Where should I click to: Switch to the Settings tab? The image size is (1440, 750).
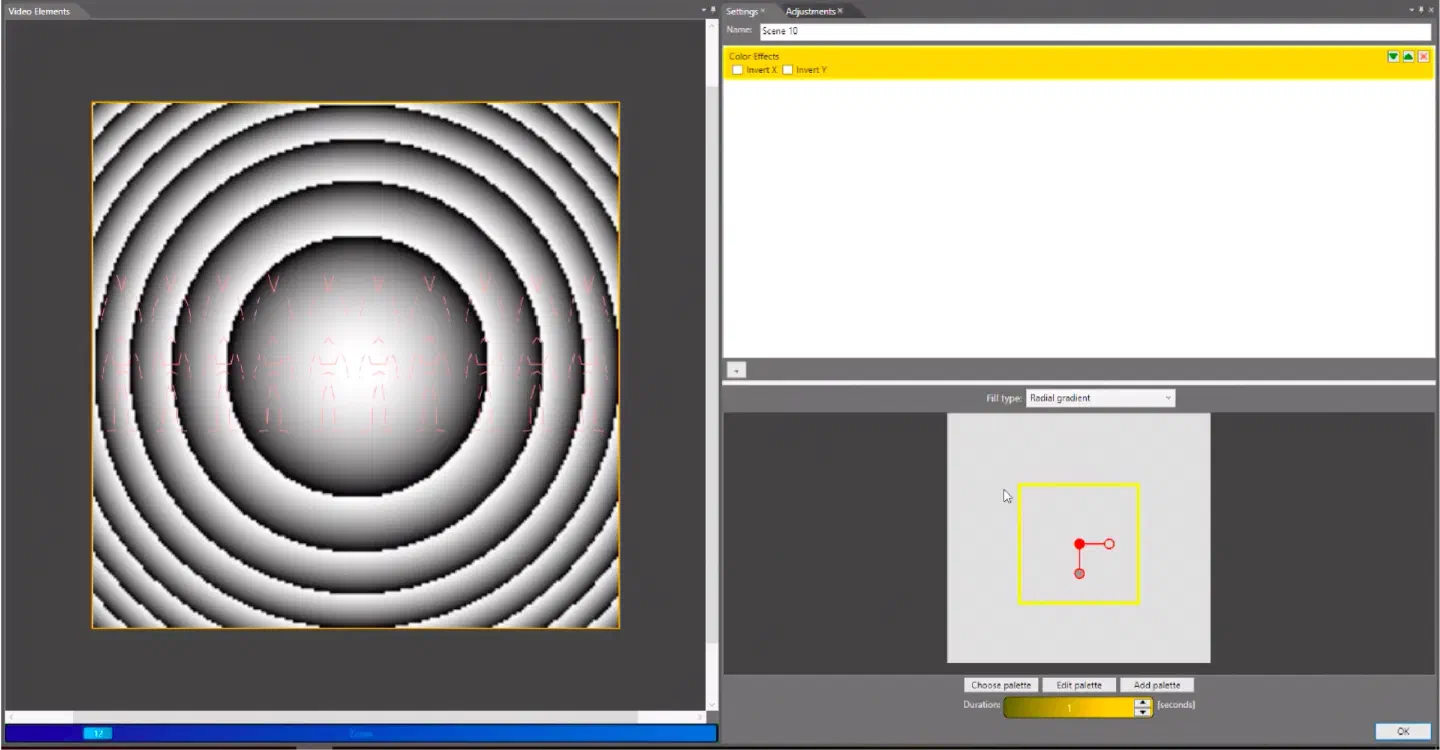click(742, 11)
